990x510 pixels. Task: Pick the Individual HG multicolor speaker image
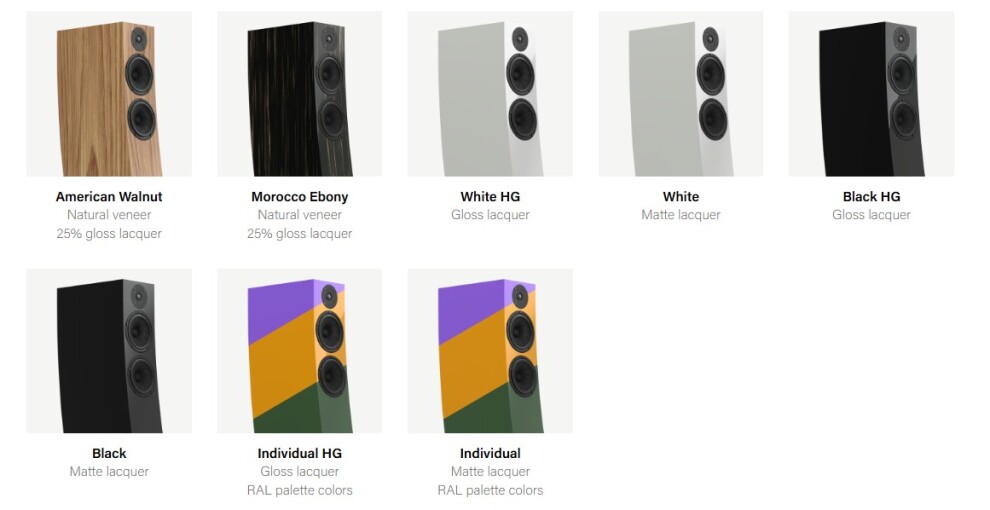point(299,351)
